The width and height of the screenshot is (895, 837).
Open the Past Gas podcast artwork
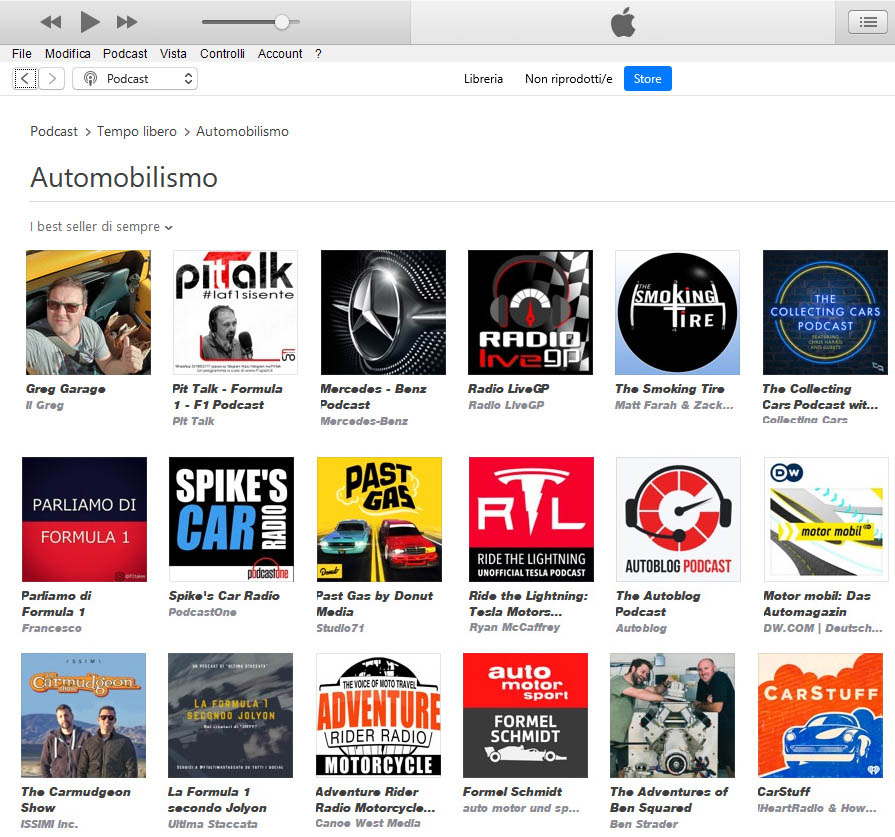pos(379,519)
